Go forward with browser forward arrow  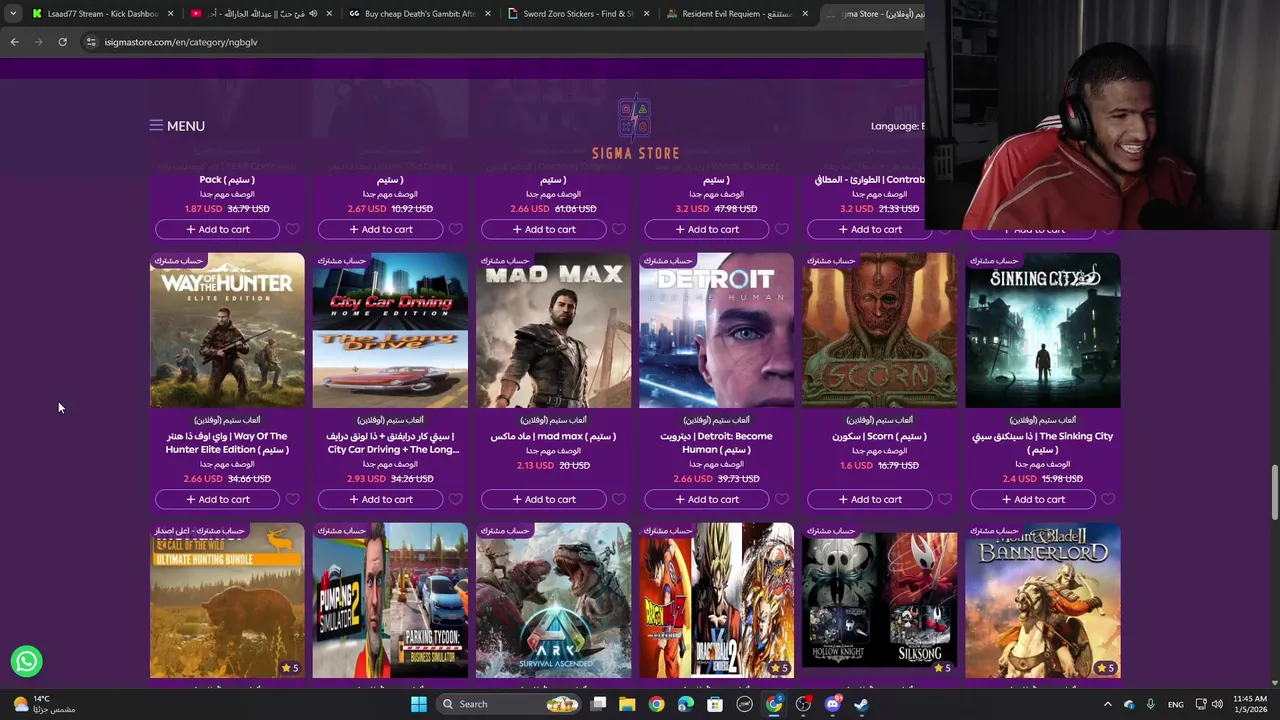pos(38,42)
